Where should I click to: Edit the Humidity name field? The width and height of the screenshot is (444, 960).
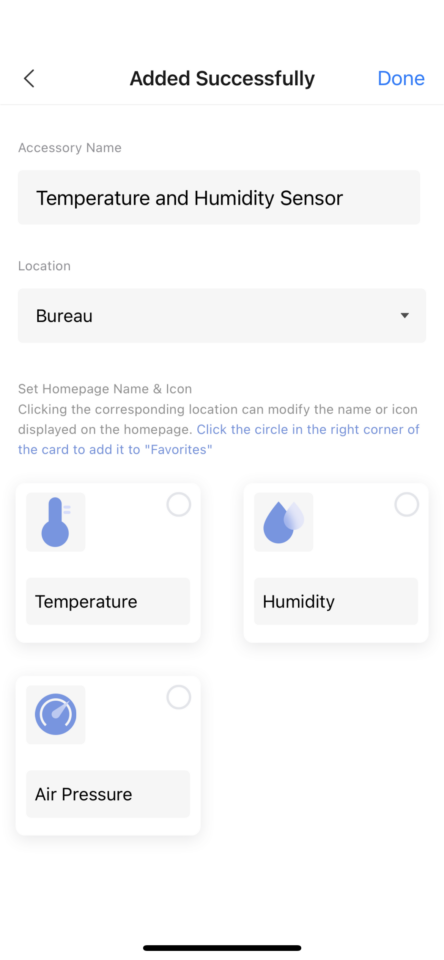[336, 601]
